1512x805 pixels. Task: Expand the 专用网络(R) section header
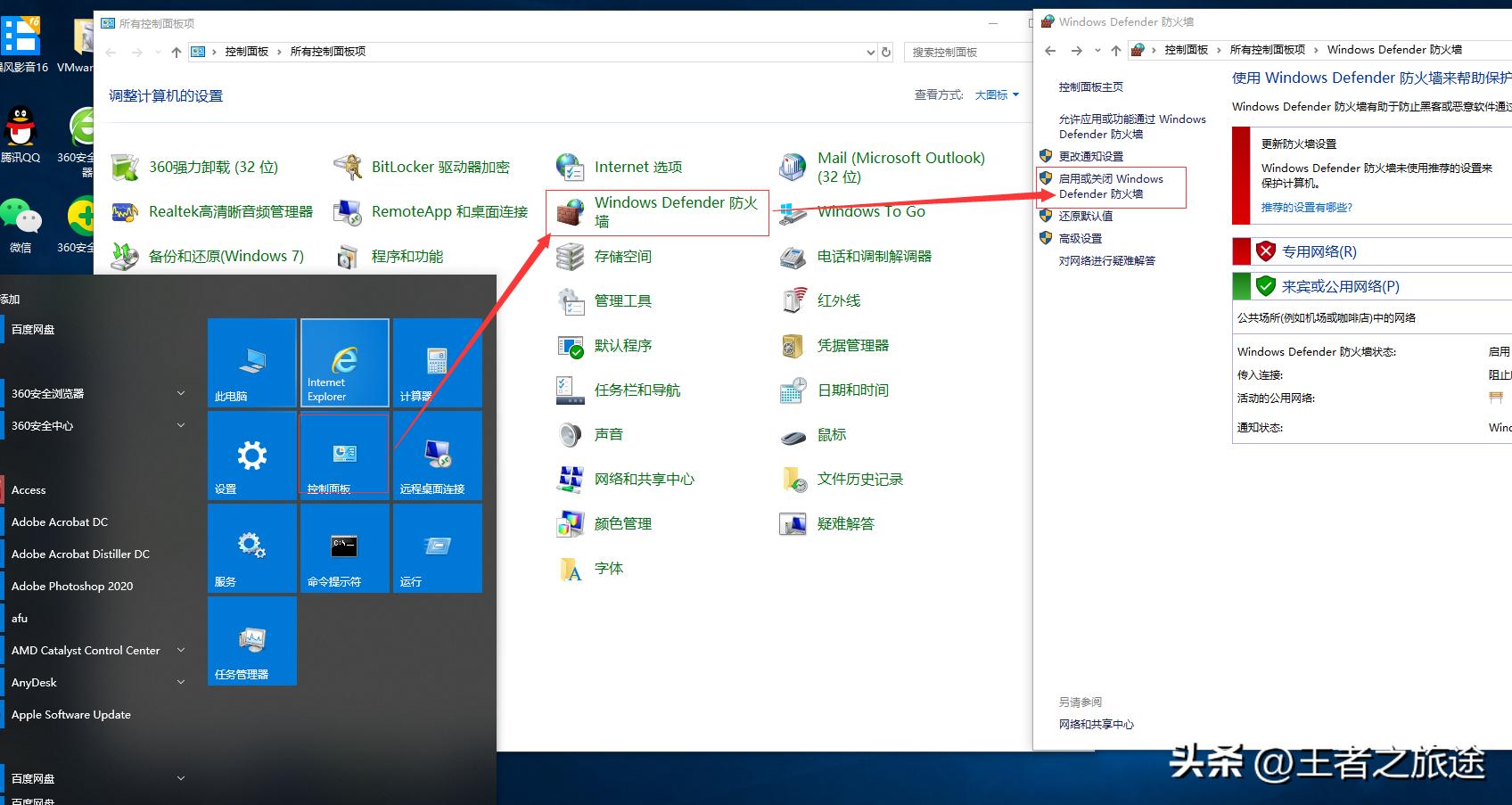tap(1319, 251)
